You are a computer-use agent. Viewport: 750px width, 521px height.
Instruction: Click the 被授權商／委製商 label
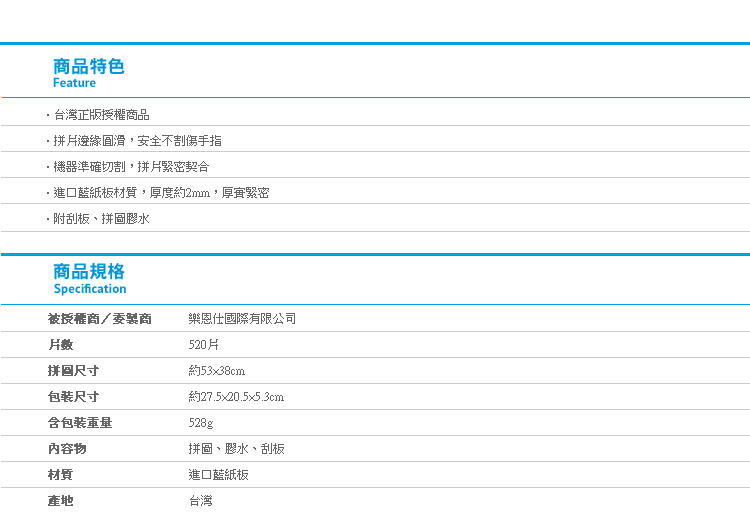(x=99, y=319)
